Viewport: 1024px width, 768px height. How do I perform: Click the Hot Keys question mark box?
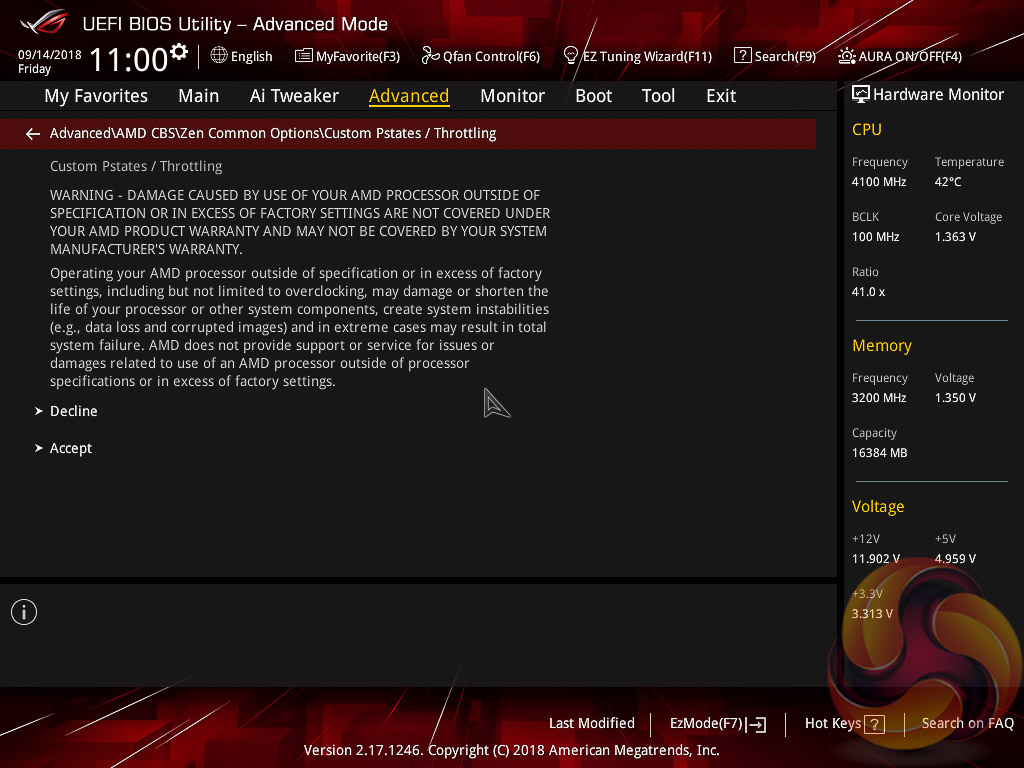[874, 724]
